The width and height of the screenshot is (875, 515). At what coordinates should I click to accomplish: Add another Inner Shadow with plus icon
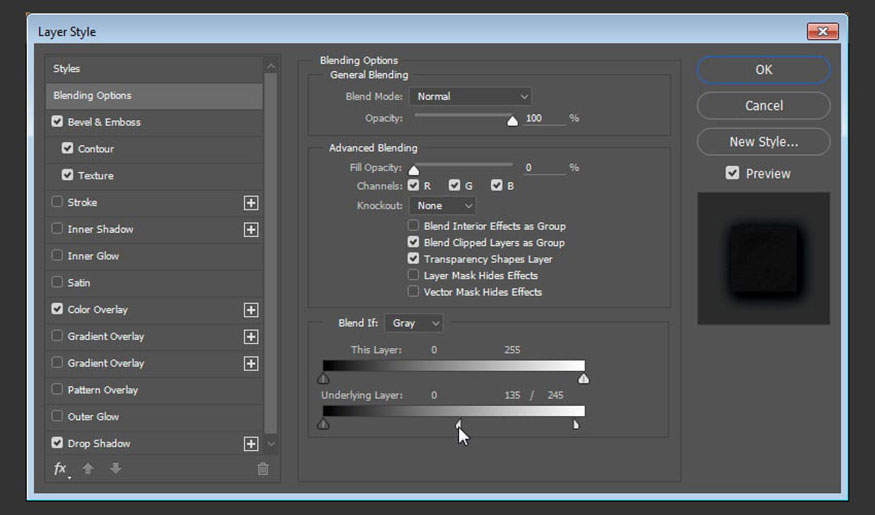(x=251, y=229)
